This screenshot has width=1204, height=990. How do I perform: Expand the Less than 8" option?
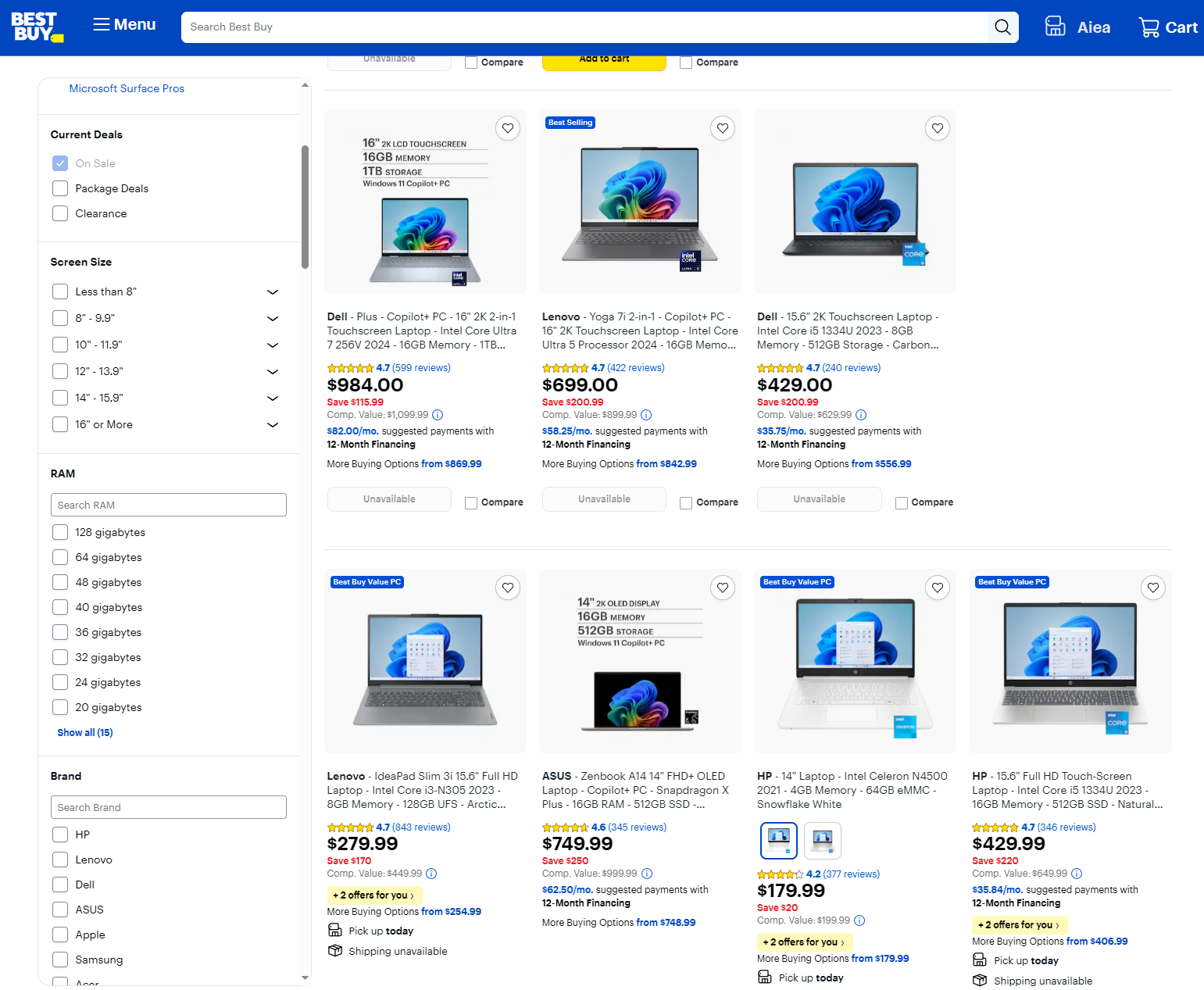point(272,291)
